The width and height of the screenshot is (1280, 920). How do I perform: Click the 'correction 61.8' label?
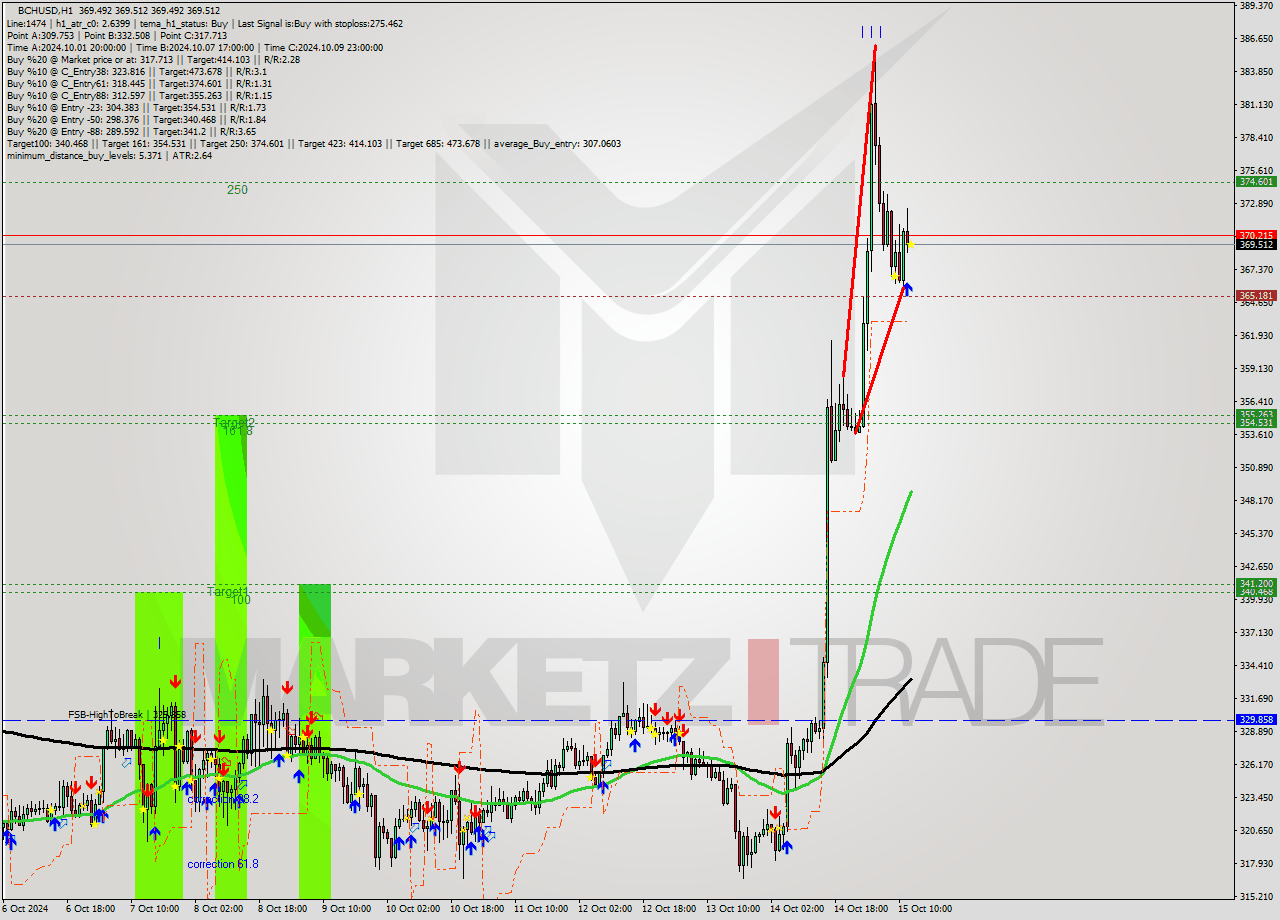[223, 864]
